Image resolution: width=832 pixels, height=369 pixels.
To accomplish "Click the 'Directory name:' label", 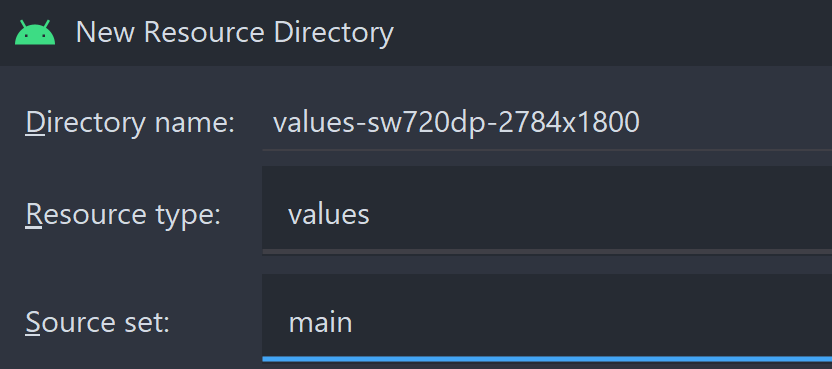I will coord(130,123).
